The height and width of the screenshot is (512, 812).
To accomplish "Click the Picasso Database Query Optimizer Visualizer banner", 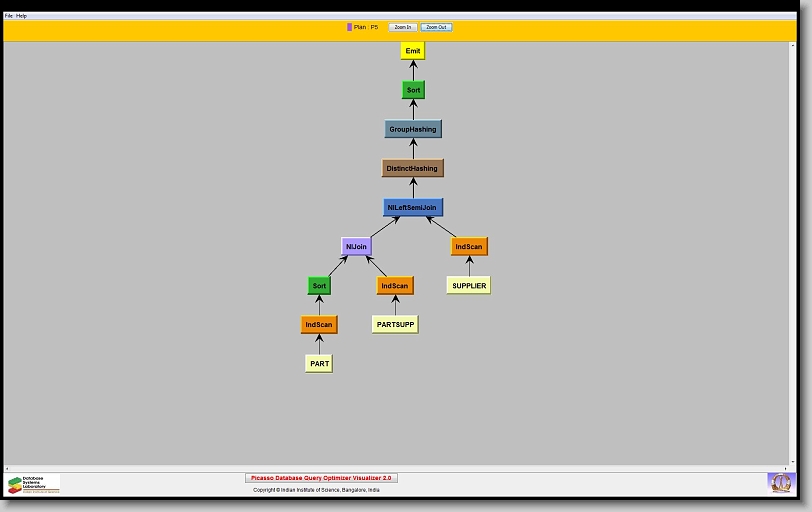I will 321,478.
